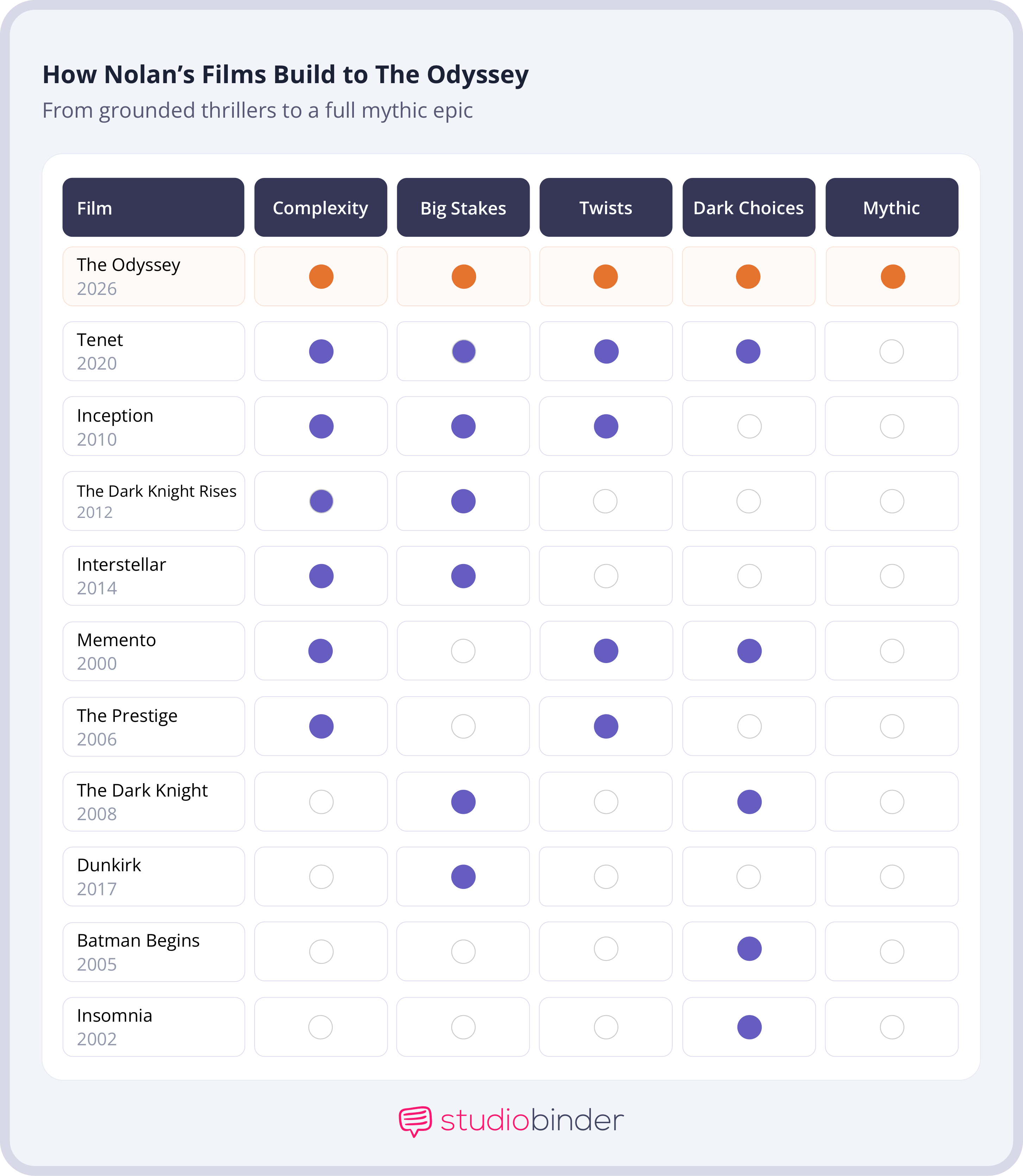Select the Complexity column header
1023x1176 pixels.
coord(320,208)
